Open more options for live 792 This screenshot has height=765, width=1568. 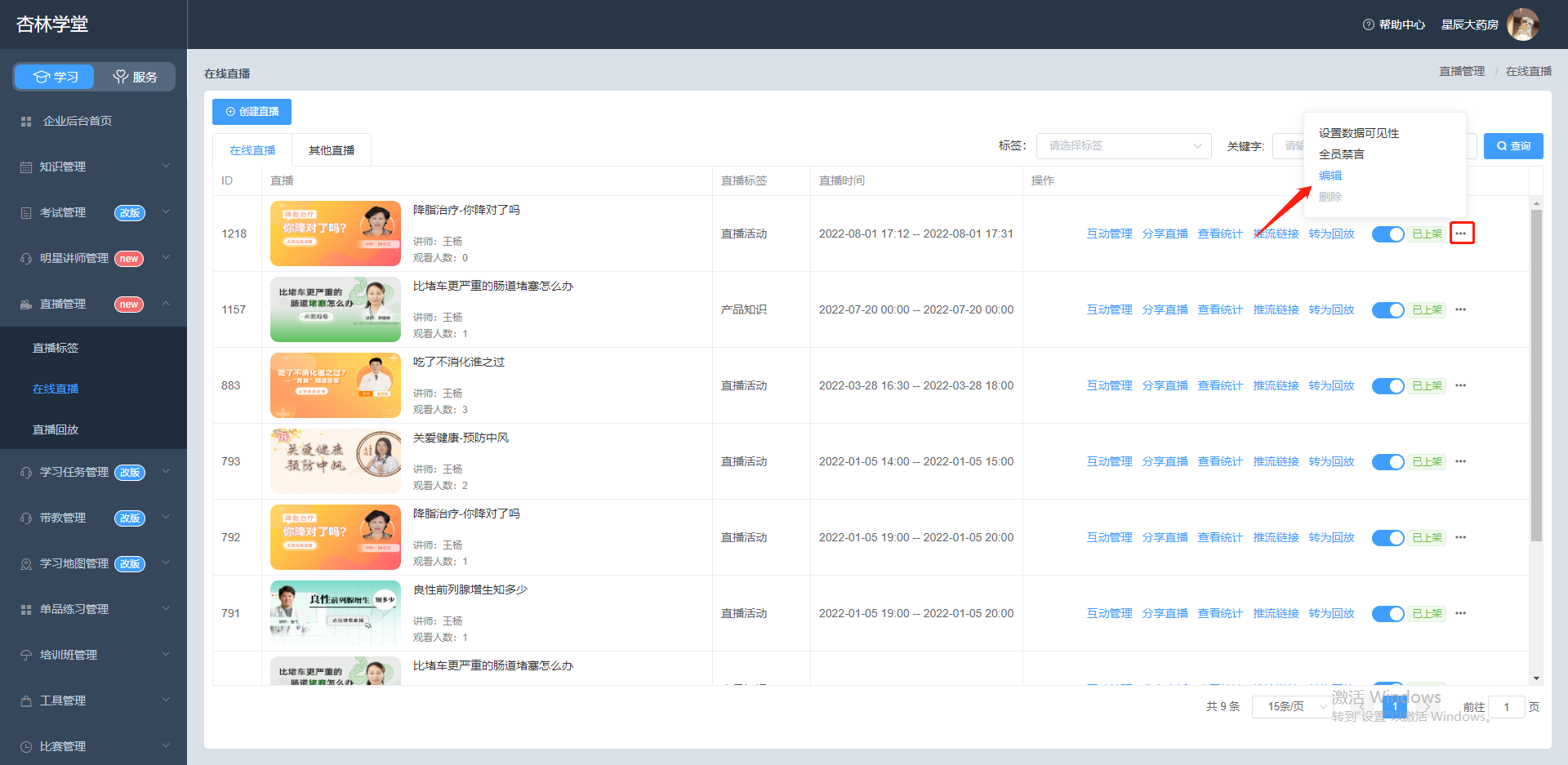[x=1461, y=537]
